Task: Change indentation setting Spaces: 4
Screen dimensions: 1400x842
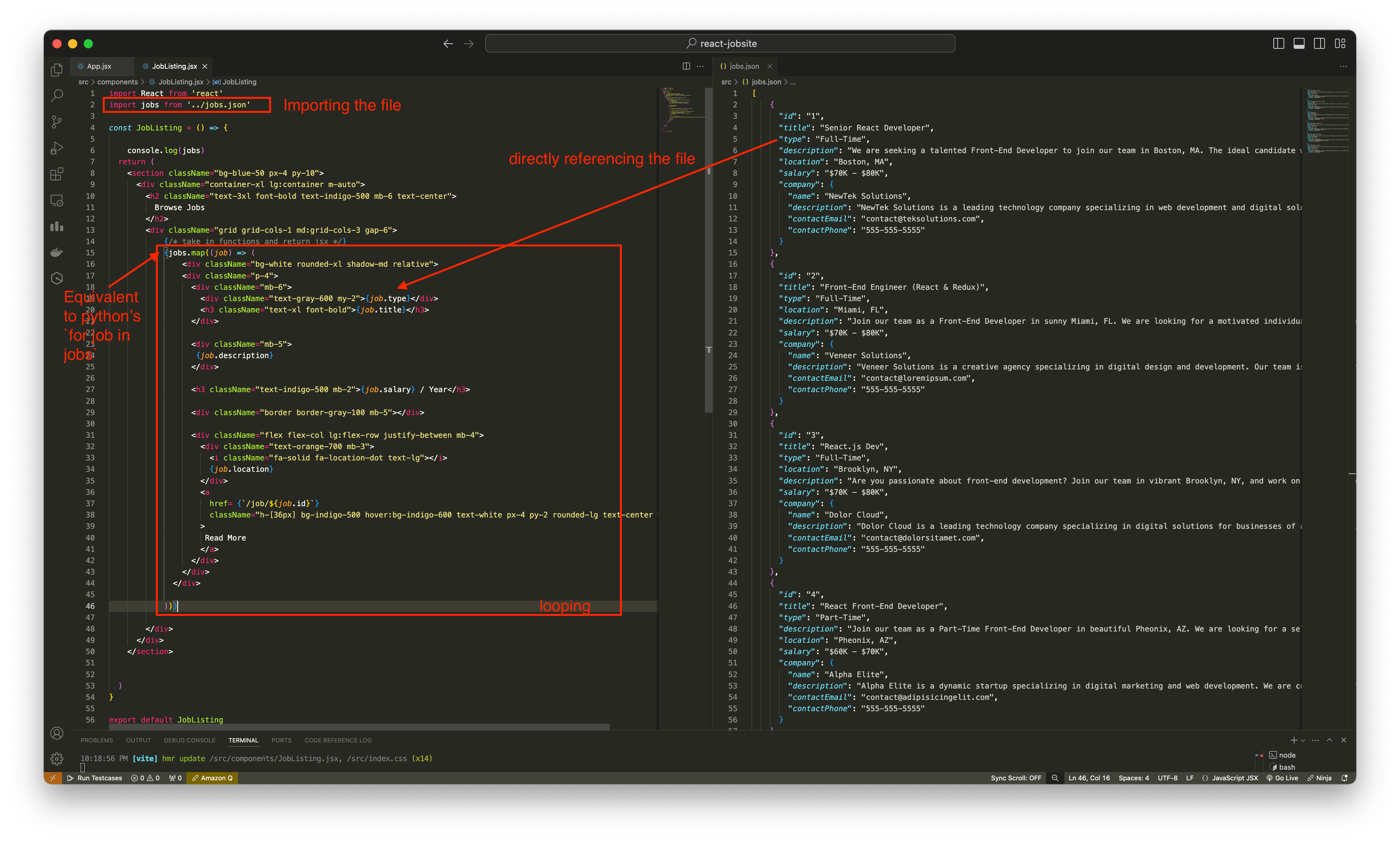Action: point(1133,778)
